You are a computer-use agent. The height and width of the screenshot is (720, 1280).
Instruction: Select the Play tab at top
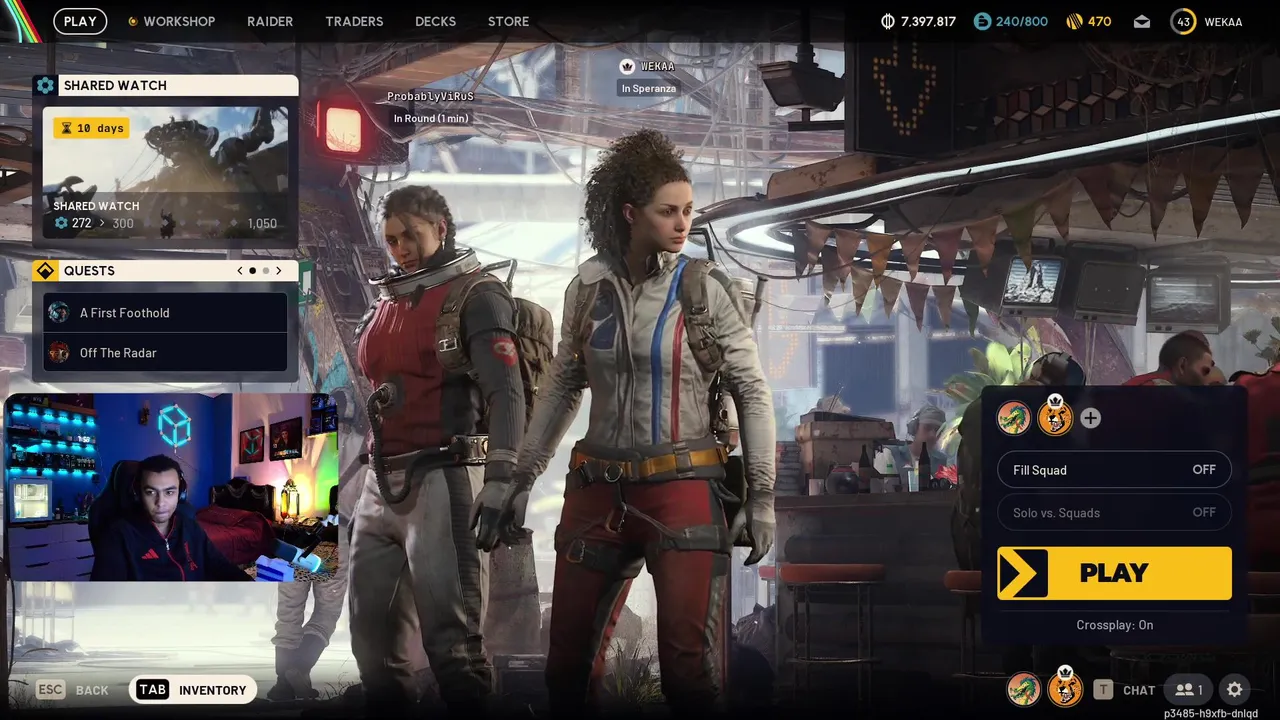(x=80, y=21)
